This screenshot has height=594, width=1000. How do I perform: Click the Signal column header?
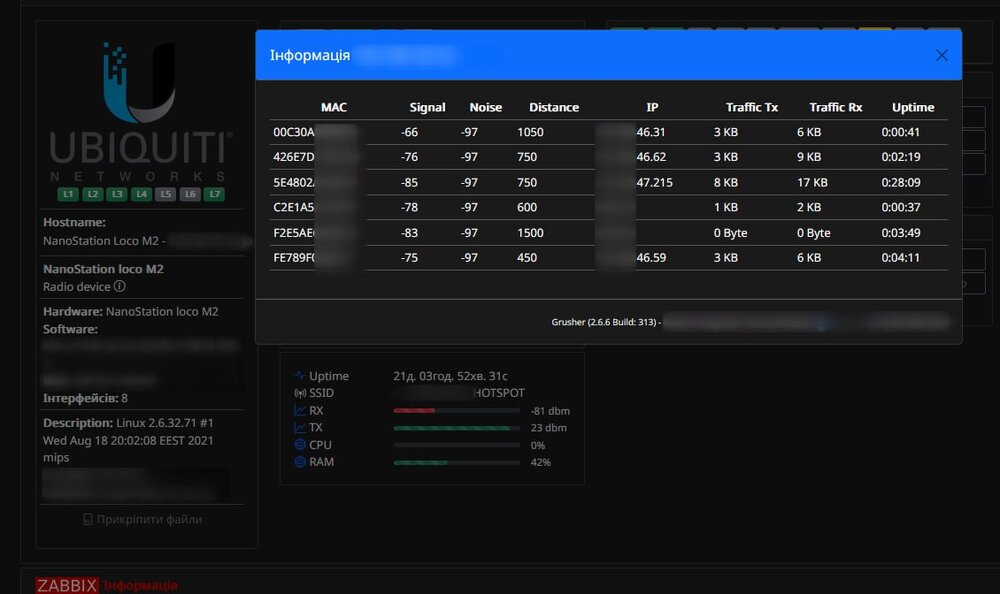click(x=427, y=107)
